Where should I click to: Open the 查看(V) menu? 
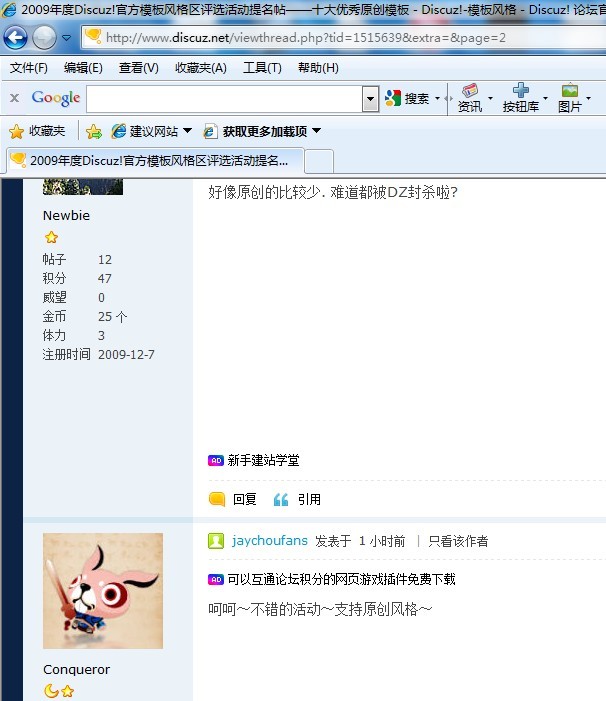pyautogui.click(x=139, y=68)
